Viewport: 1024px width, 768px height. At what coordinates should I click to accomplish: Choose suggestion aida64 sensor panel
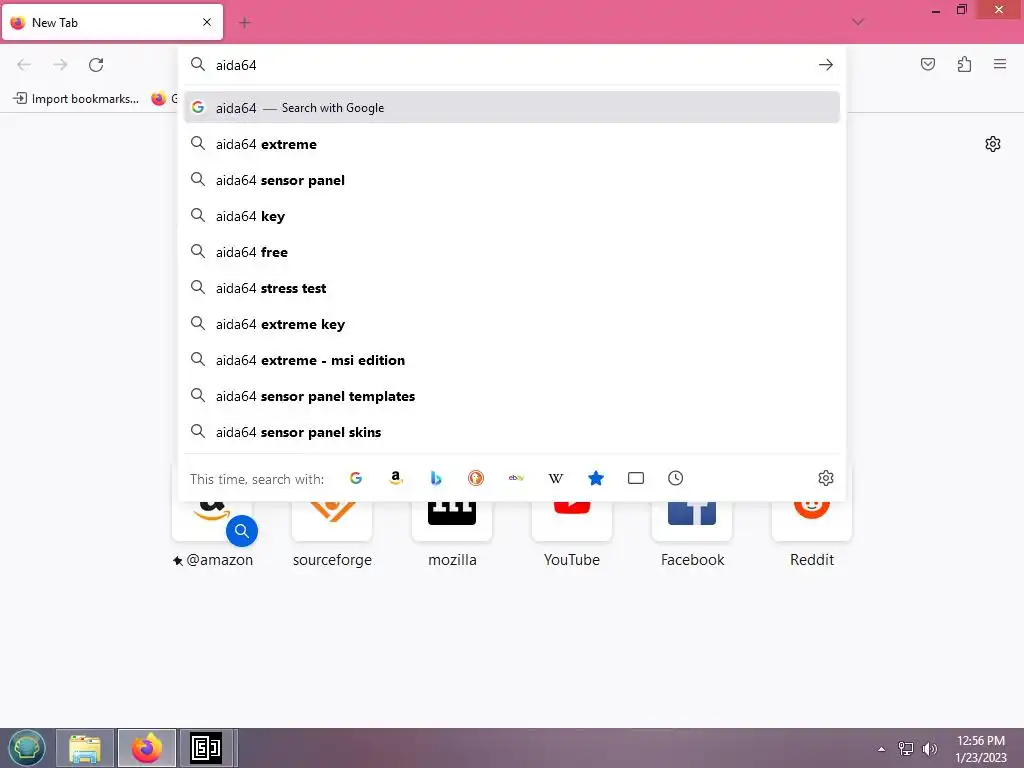pos(512,180)
